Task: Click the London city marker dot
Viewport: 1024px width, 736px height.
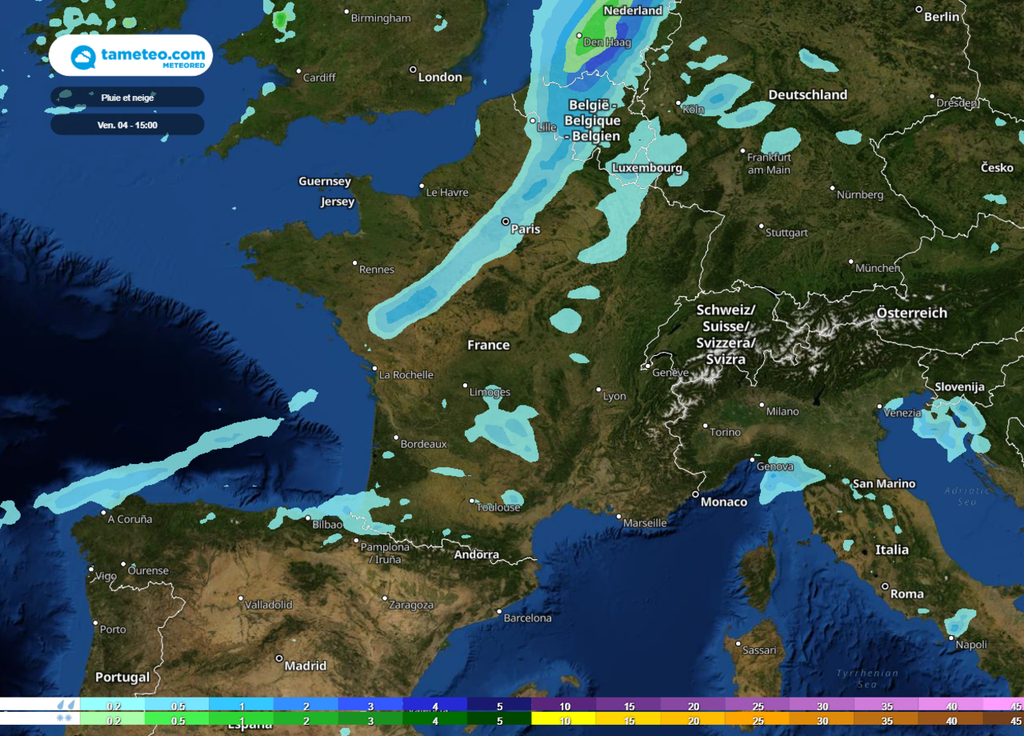Action: [x=412, y=71]
